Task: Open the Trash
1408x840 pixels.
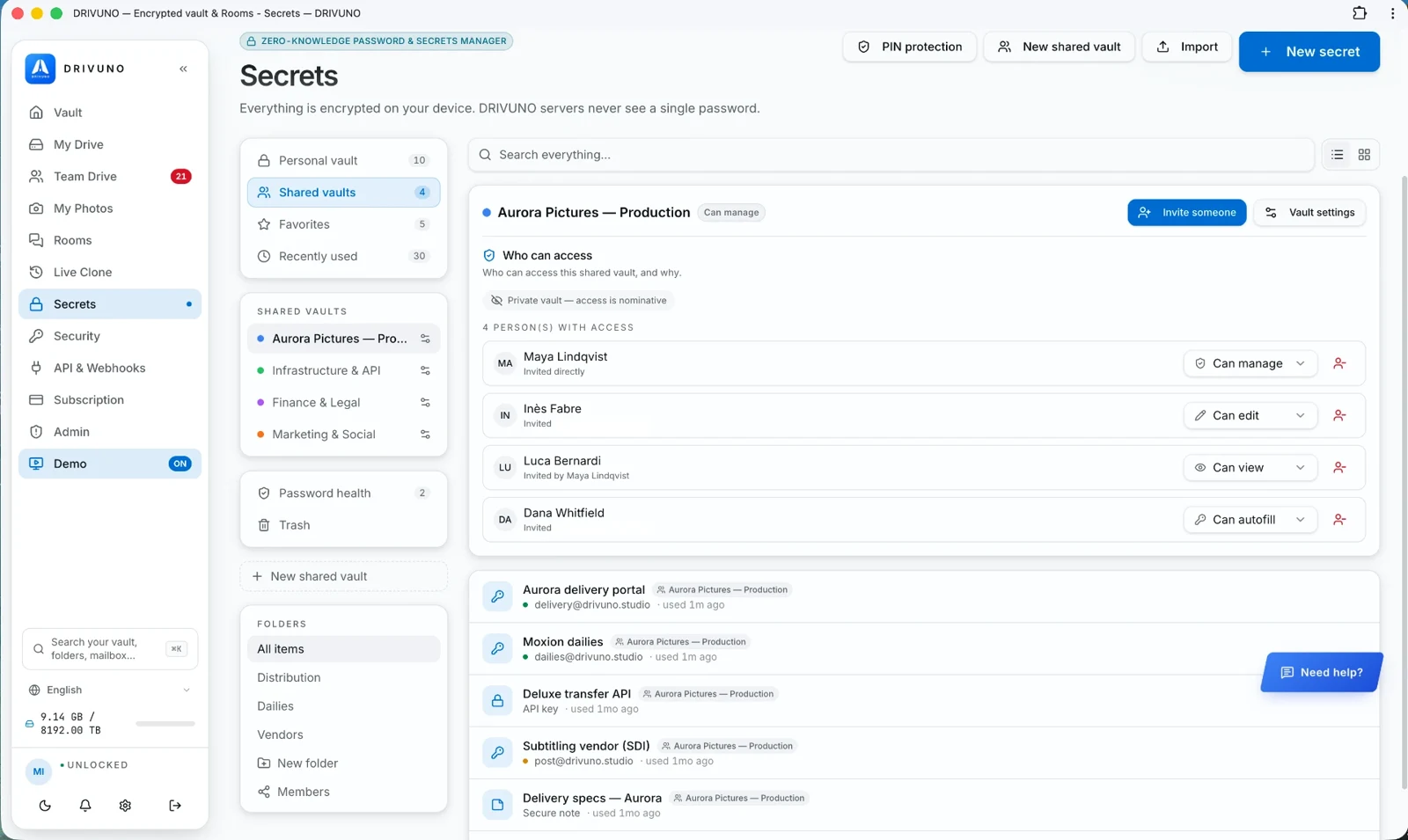Action: (343, 525)
